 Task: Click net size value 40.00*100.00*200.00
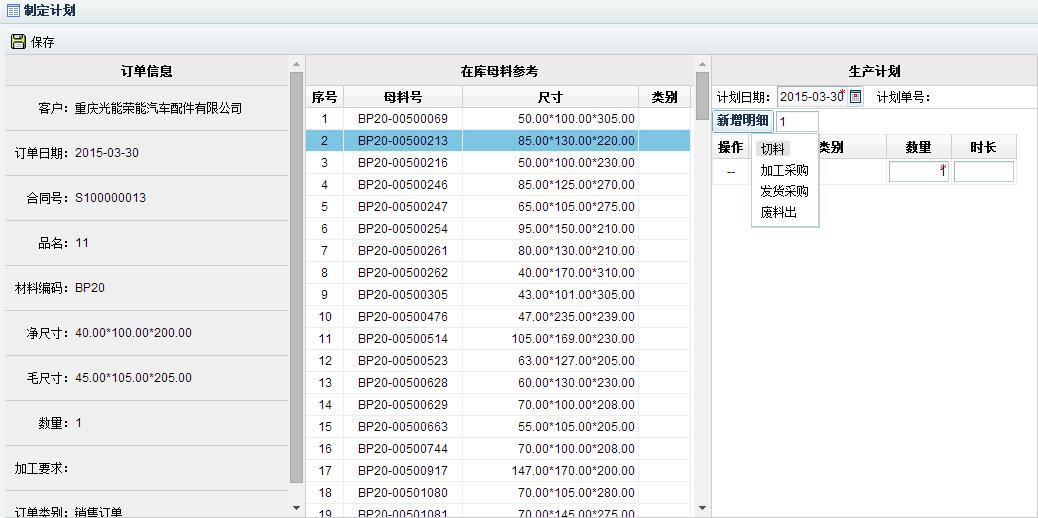pos(134,333)
